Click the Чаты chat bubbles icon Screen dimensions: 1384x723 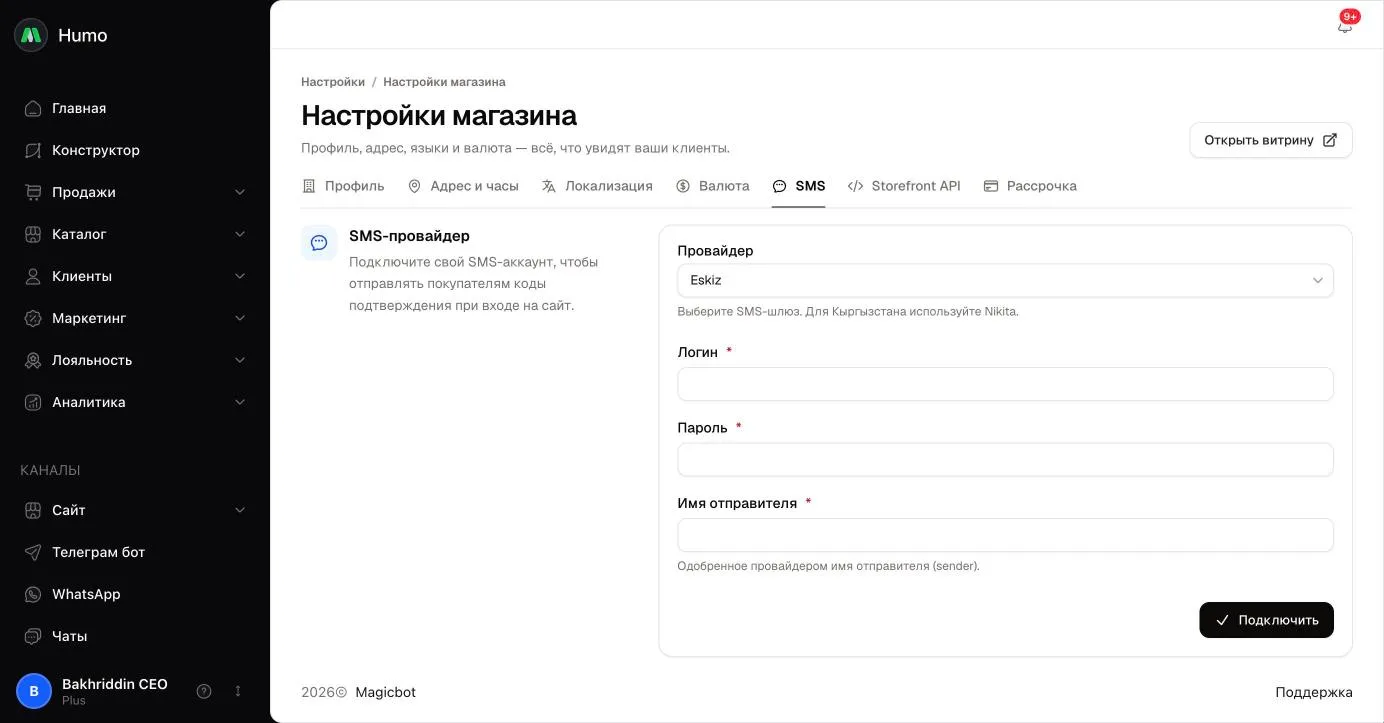click(x=33, y=636)
